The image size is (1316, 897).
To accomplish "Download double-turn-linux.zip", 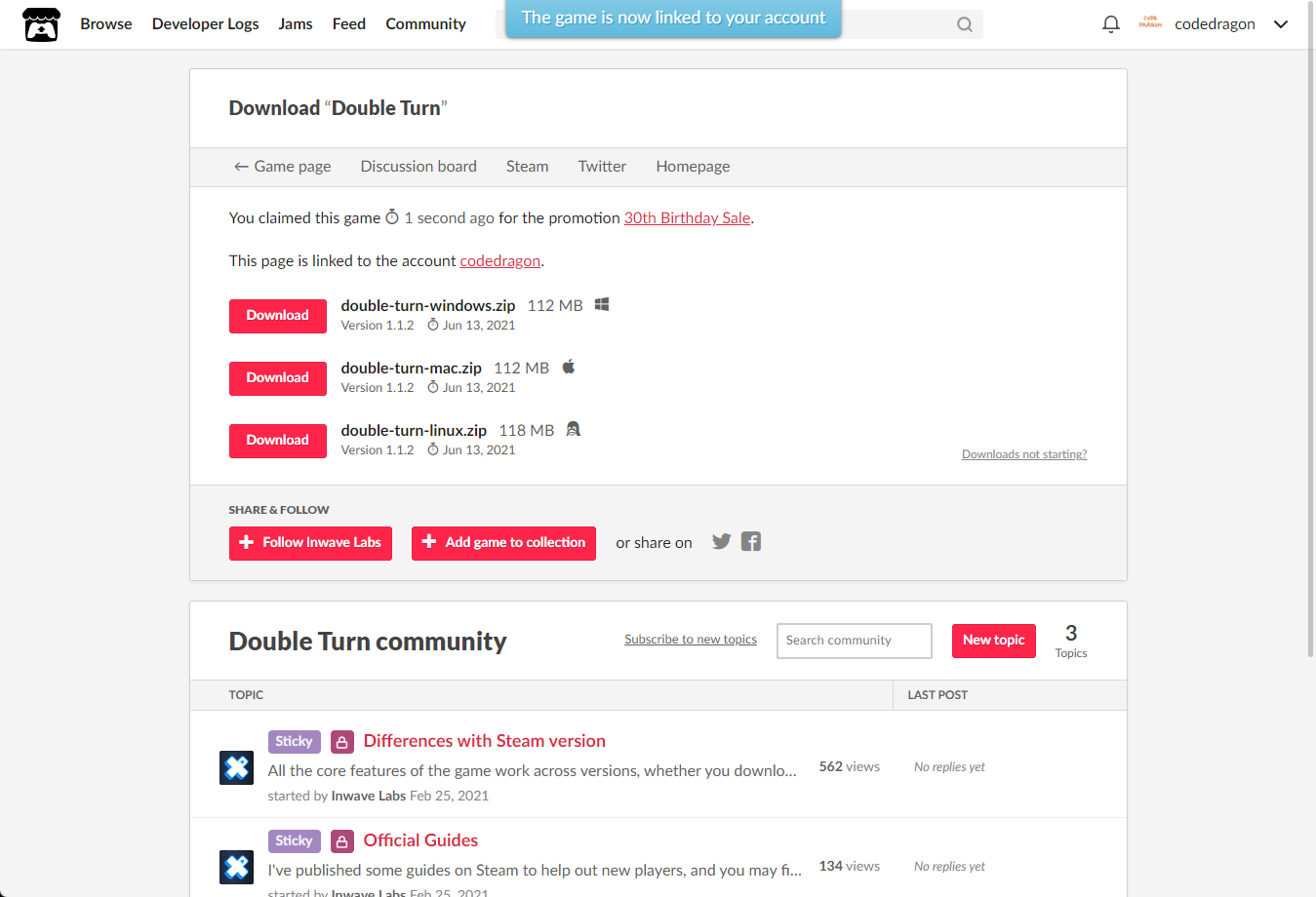I will coord(278,441).
